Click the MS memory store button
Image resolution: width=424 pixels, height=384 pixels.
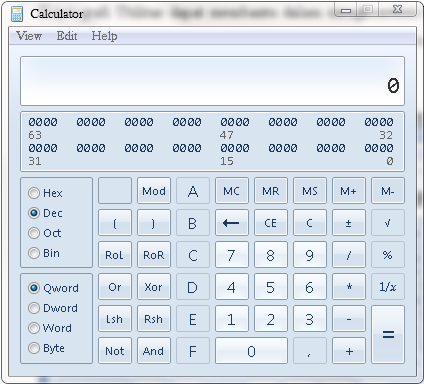click(310, 191)
